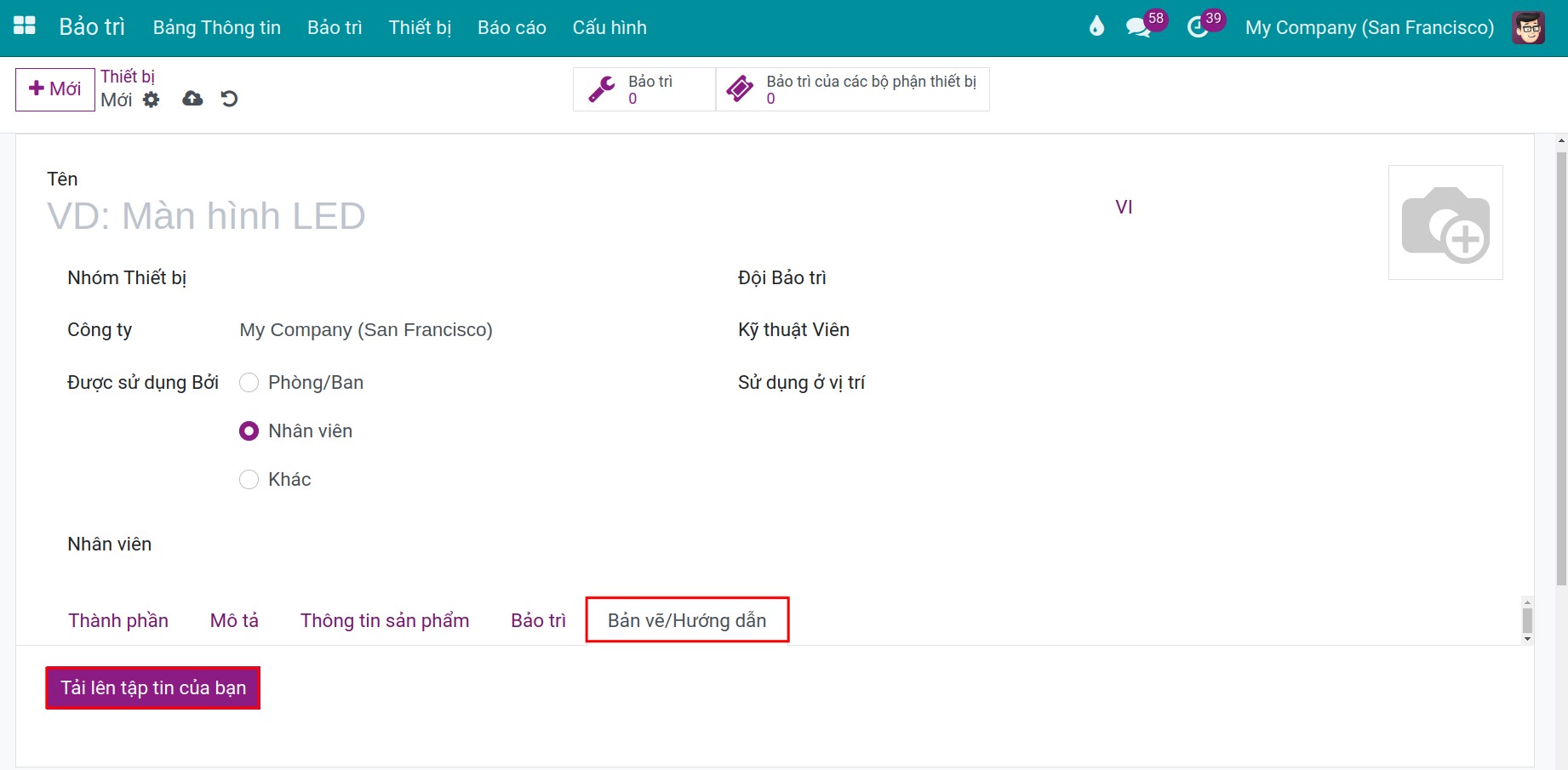Select the Phòng/Ban radio option
1568x770 pixels.
(249, 383)
